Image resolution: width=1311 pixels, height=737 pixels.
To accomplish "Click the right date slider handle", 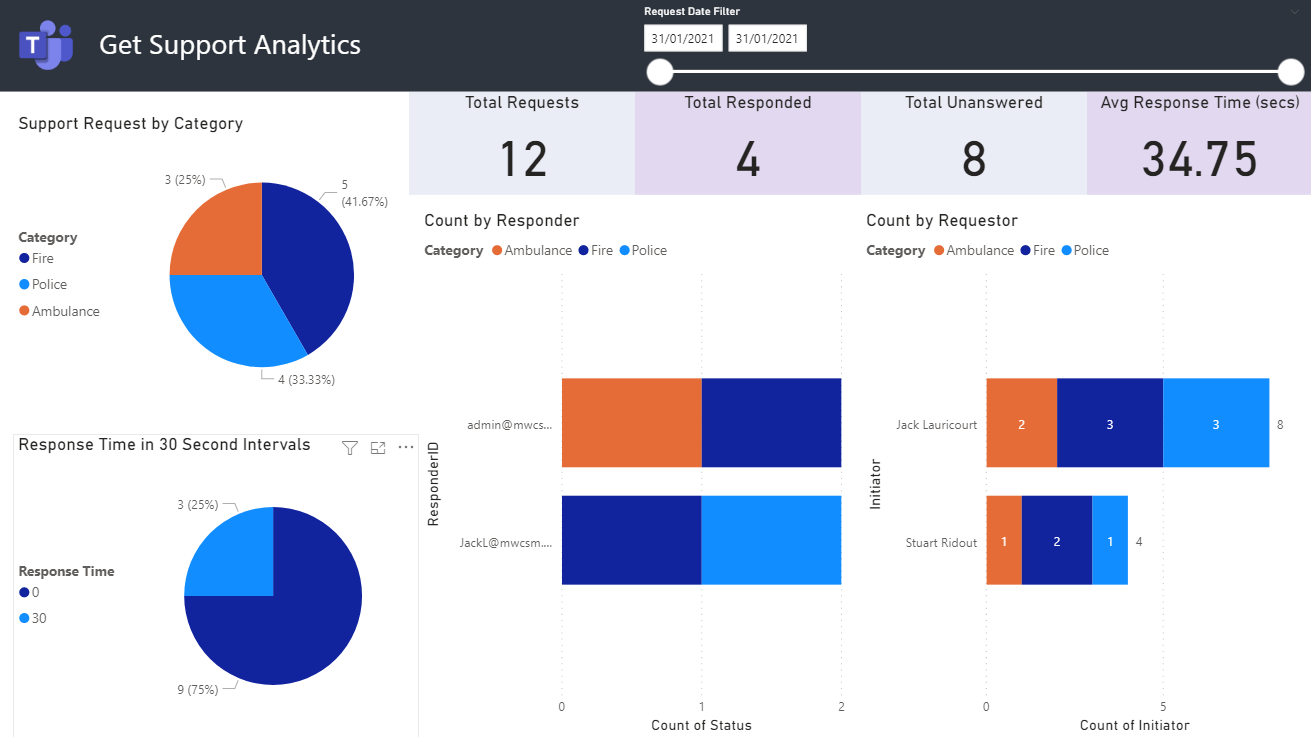I will pos(1291,72).
